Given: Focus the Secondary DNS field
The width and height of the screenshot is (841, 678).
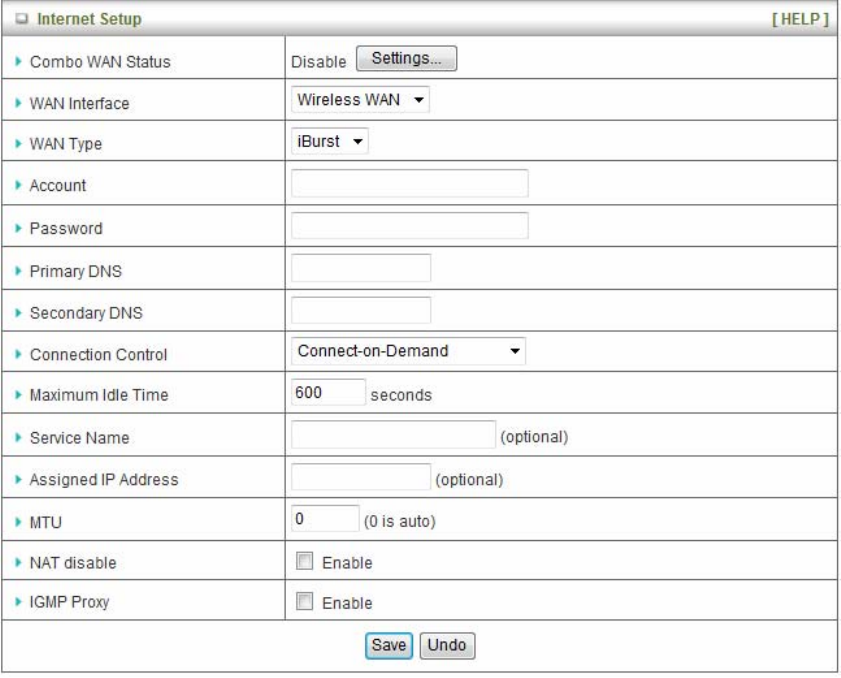Looking at the screenshot, I should click(x=361, y=310).
